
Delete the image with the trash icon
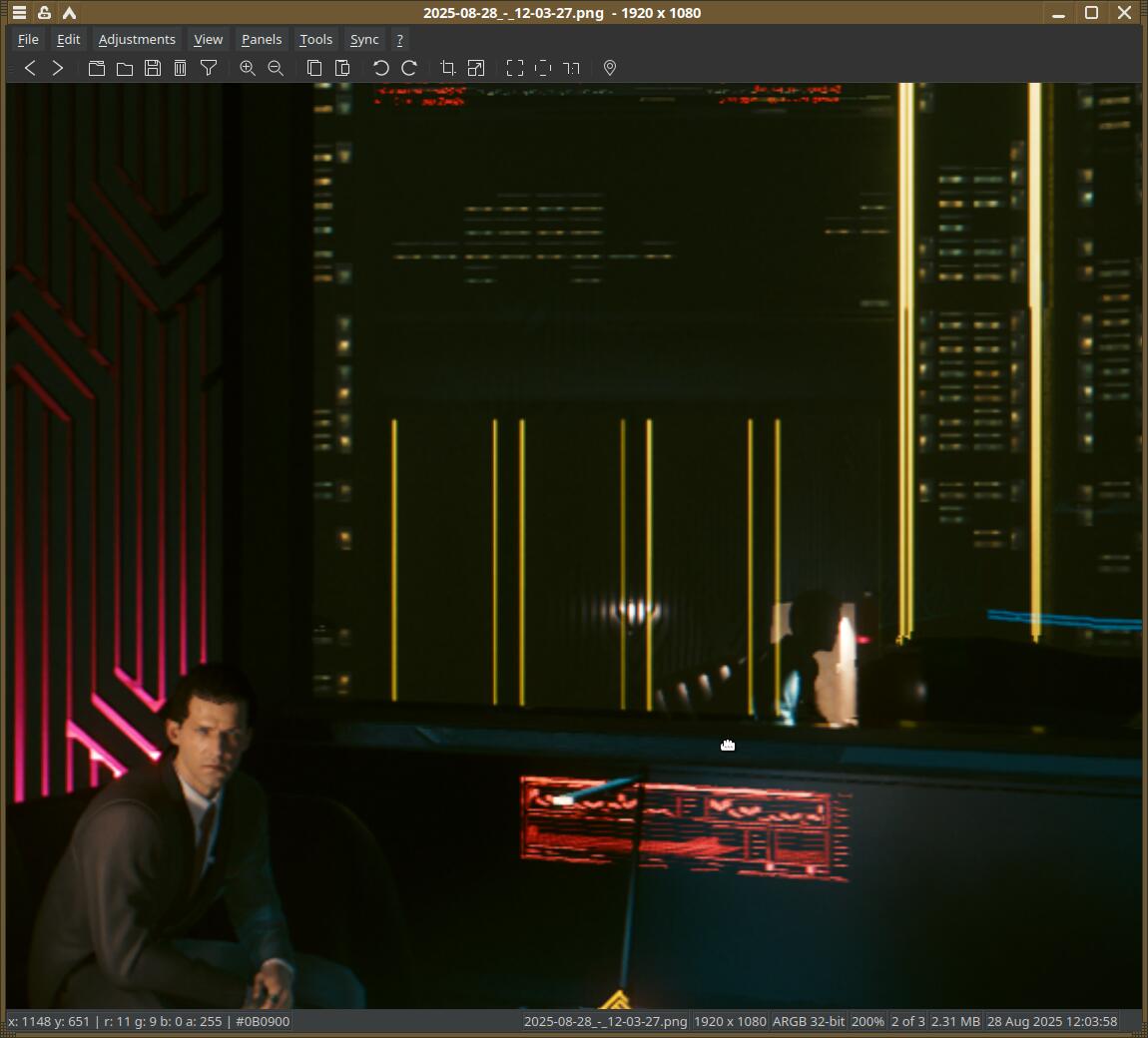pyautogui.click(x=180, y=68)
